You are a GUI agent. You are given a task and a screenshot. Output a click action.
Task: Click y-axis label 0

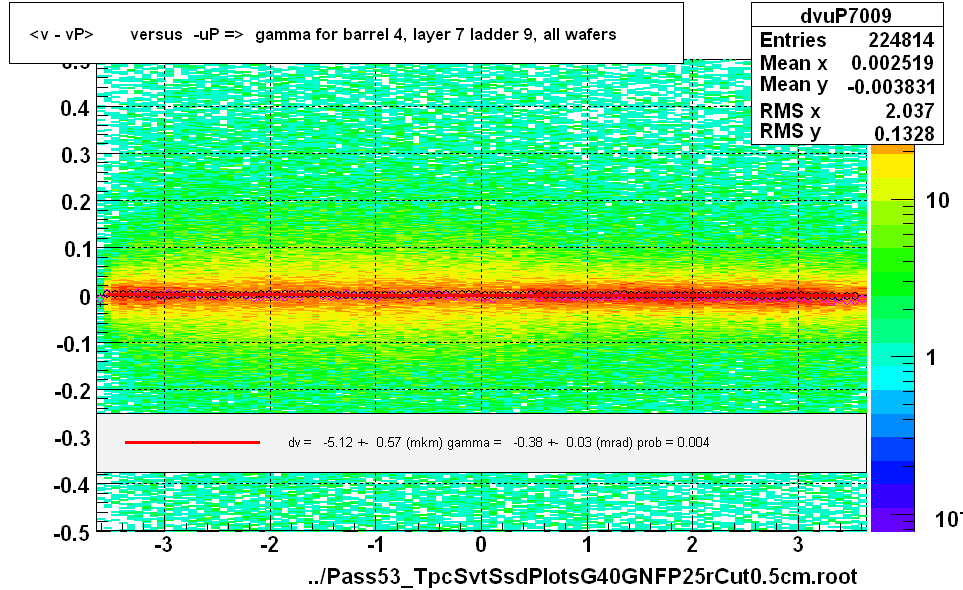coord(85,297)
